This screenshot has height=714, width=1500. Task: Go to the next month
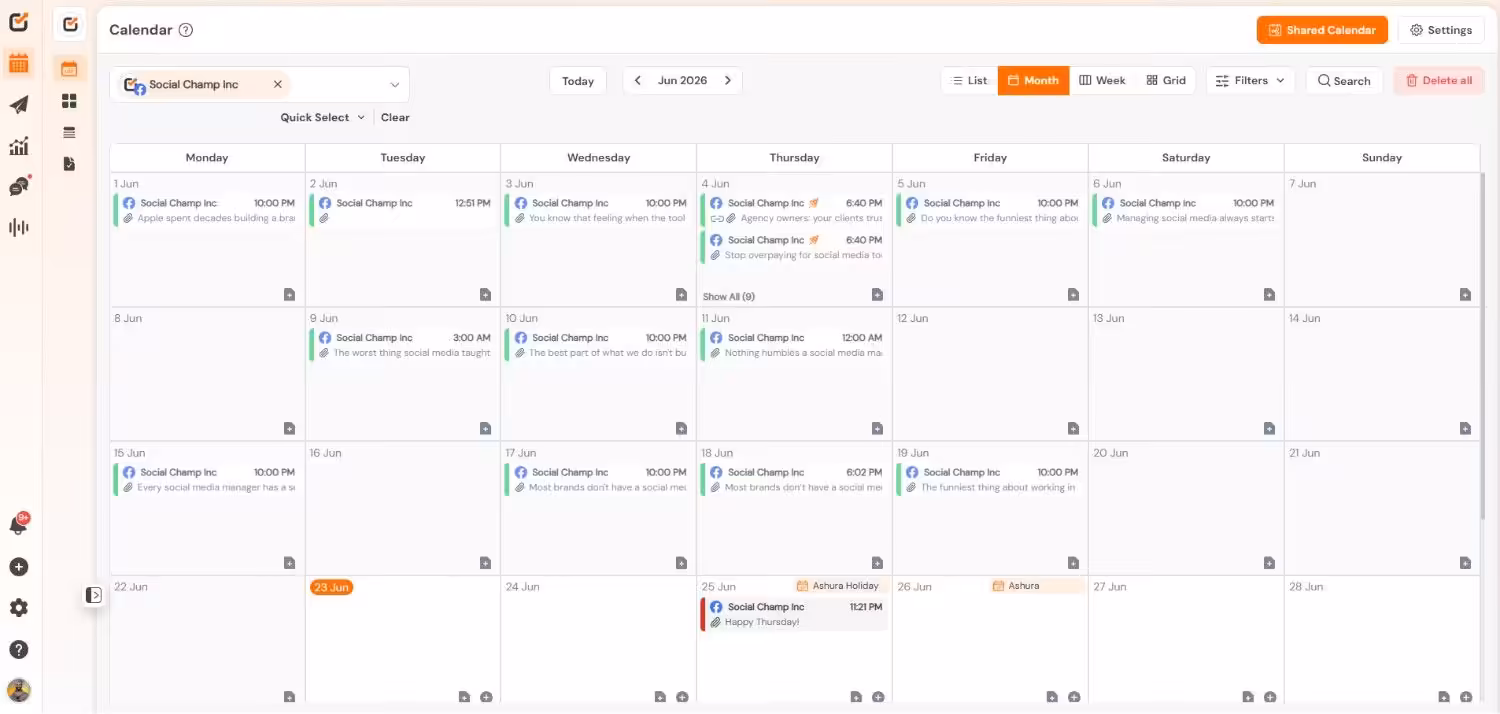[x=728, y=81]
